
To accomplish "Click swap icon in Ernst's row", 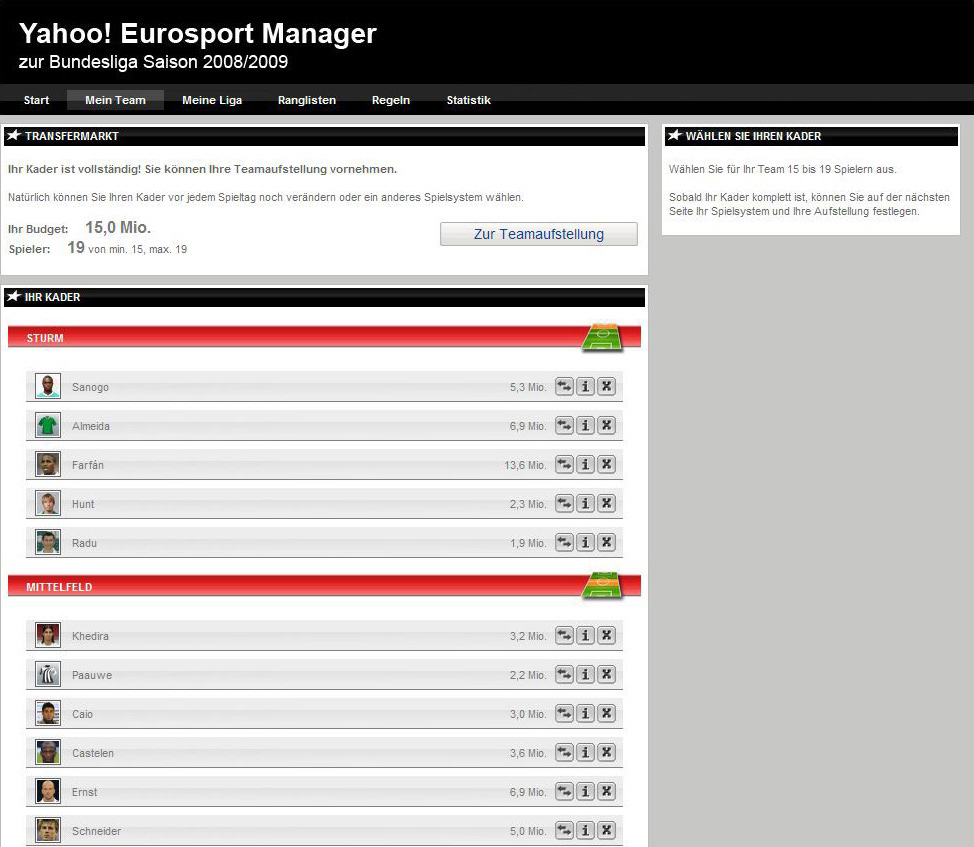I will click(564, 792).
